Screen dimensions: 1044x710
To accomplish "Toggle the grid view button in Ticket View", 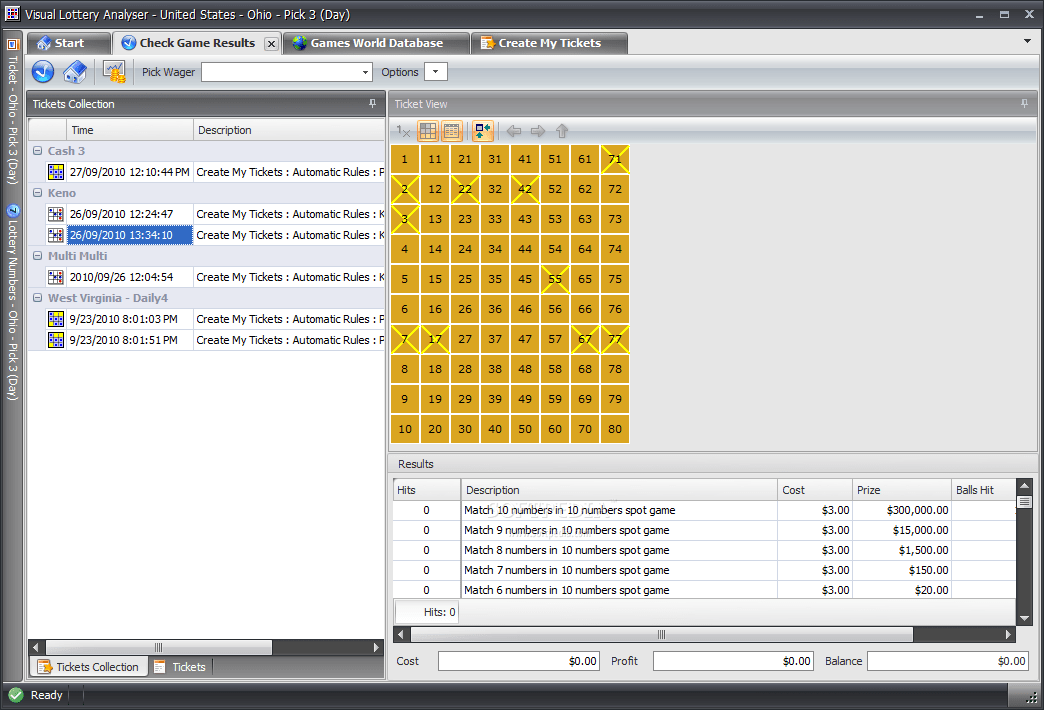I will [428, 131].
